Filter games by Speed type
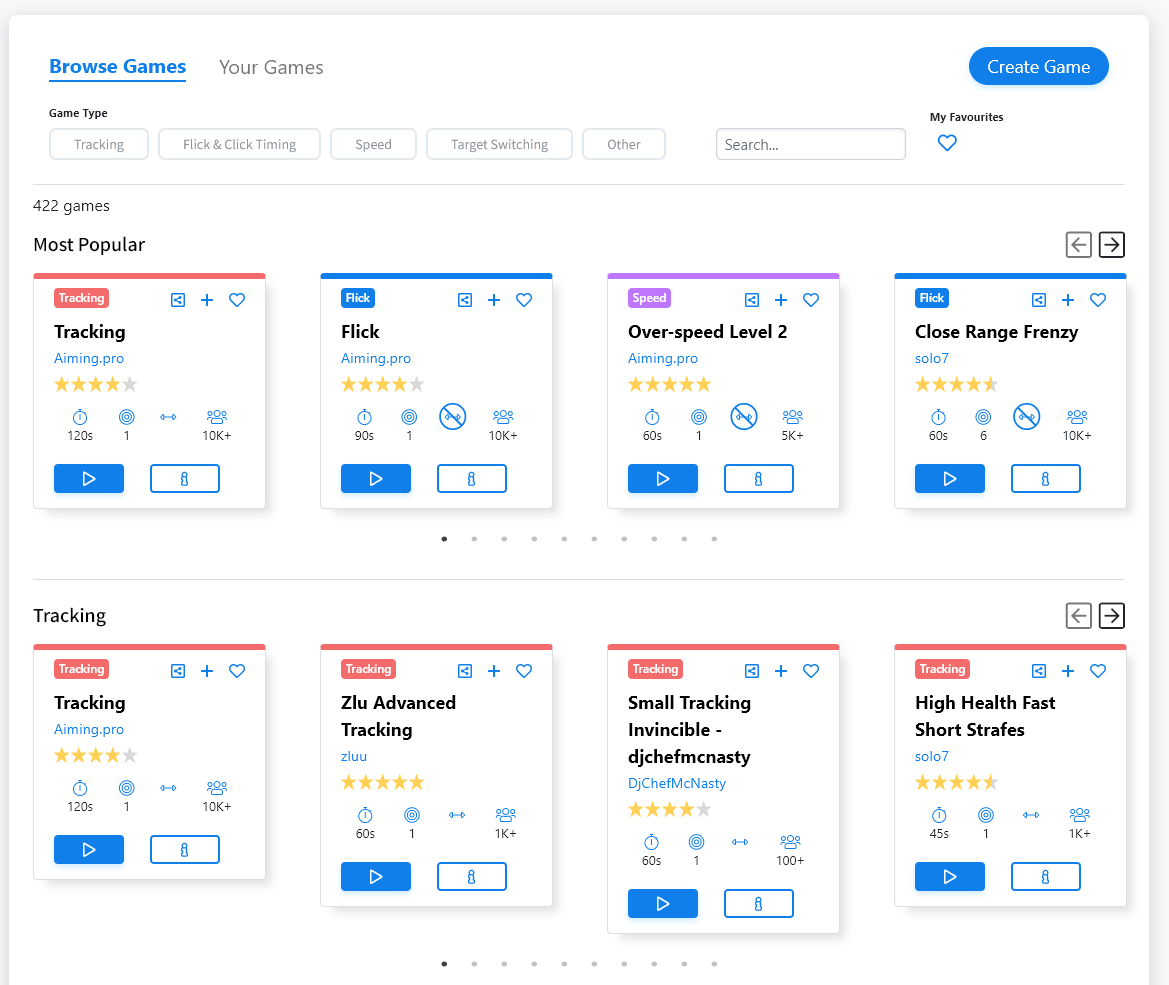Screen dimensions: 1169x985 [x=373, y=144]
